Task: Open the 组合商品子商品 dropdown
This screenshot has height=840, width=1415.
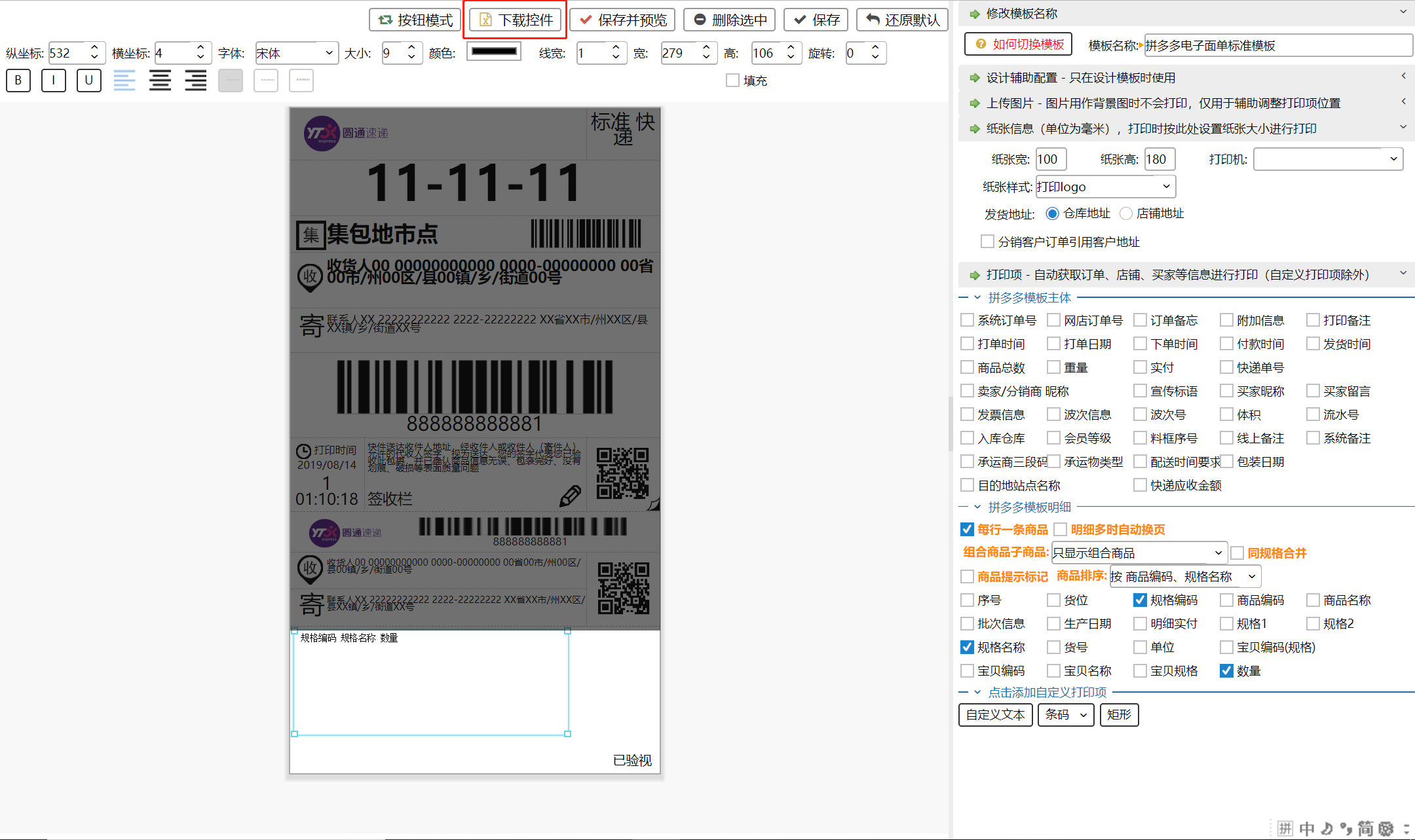Action: 1139,553
